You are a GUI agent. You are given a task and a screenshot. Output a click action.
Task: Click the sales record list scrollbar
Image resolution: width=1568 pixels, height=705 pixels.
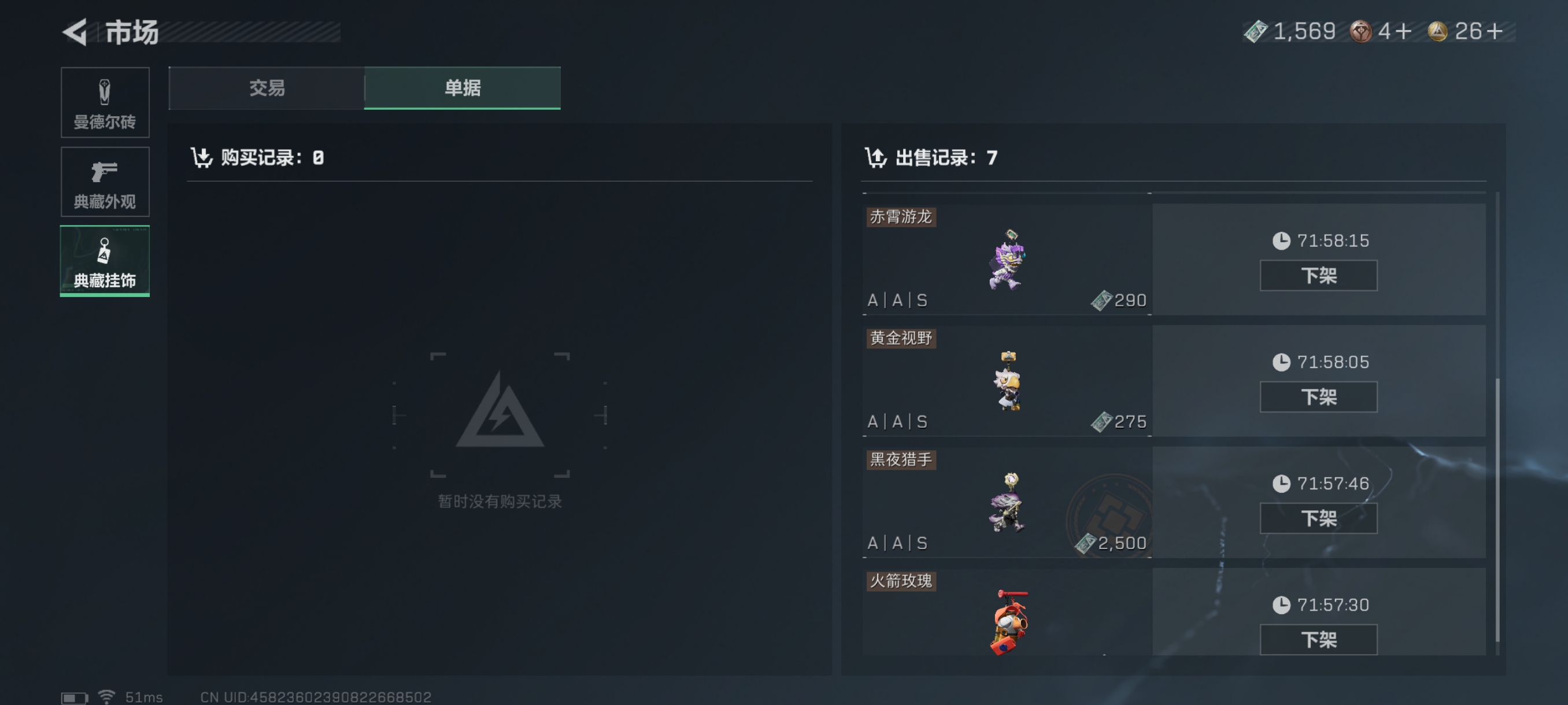1497,509
